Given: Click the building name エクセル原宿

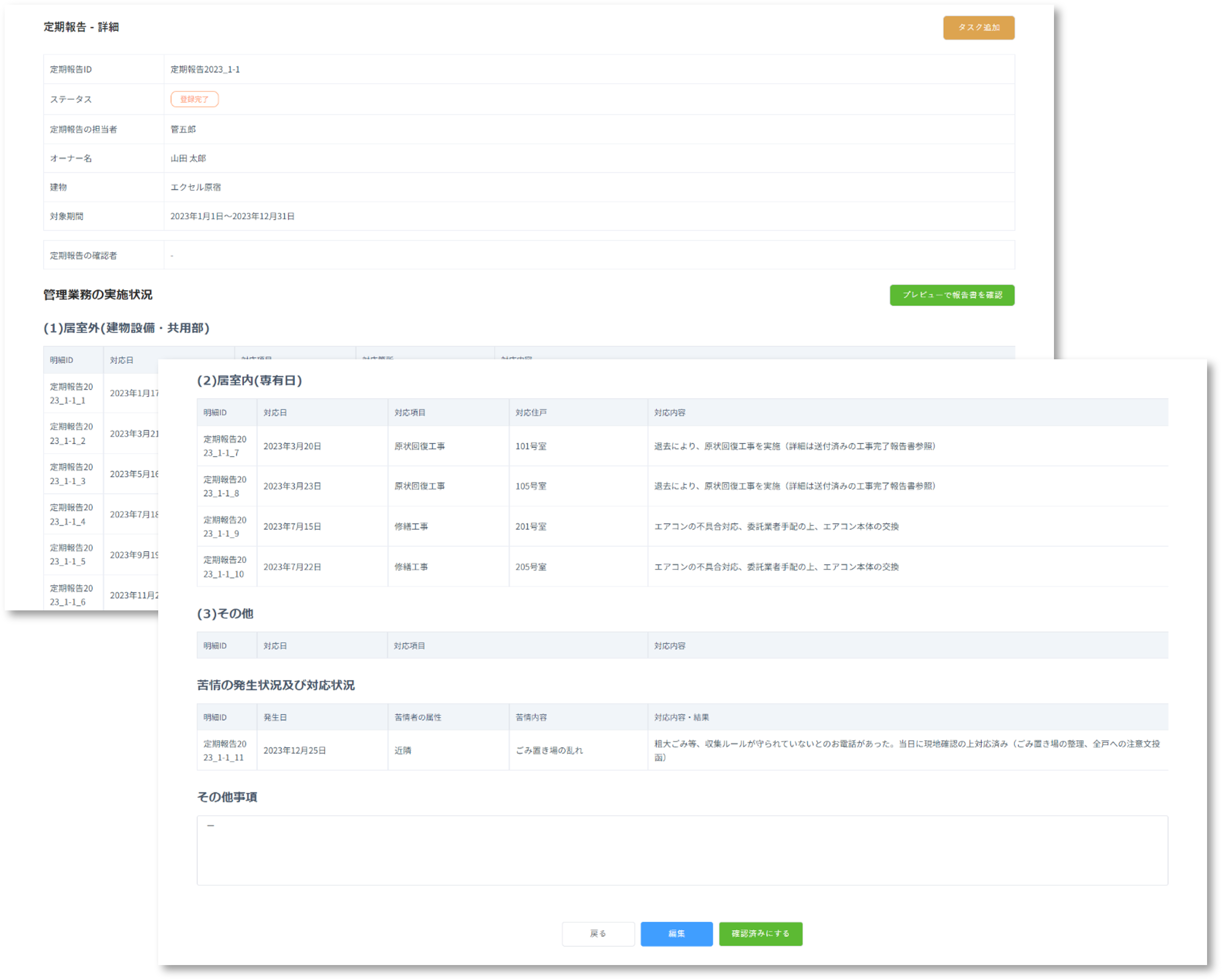Looking at the screenshot, I should click(x=195, y=187).
